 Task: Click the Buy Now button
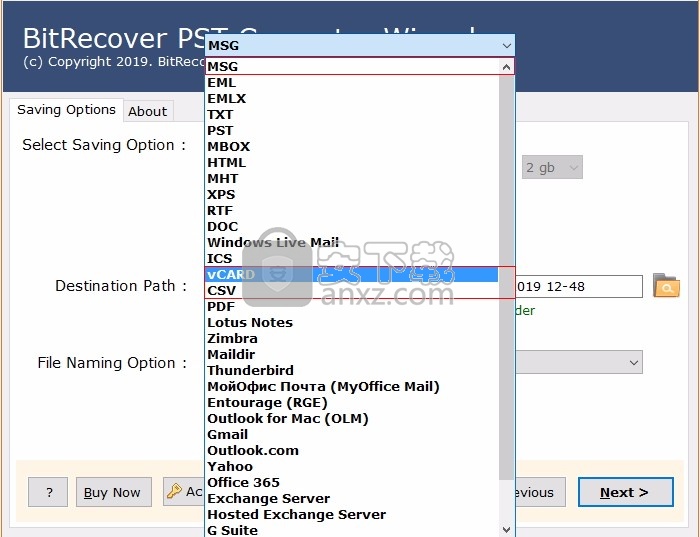pyautogui.click(x=113, y=492)
